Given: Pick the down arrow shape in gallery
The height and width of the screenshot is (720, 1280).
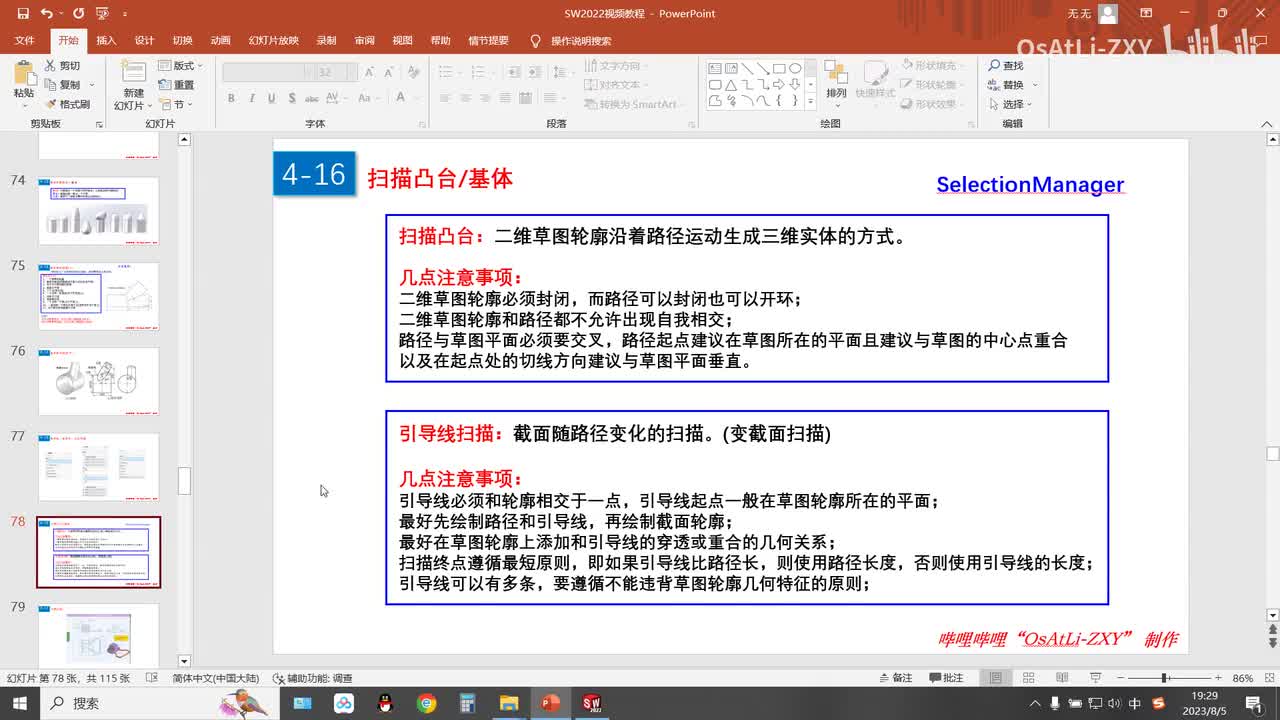Looking at the screenshot, I should 795,85.
